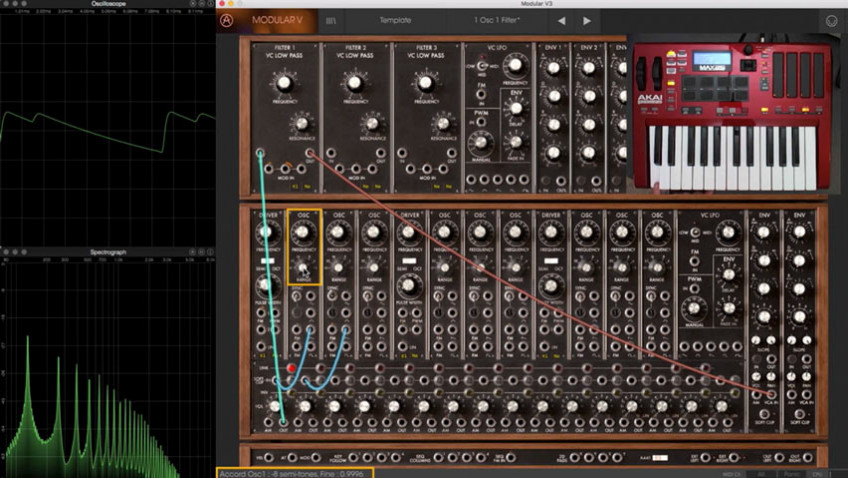Click the highlighted OSC Range selector knob
This screenshot has width=848, height=478.
pos(304,267)
